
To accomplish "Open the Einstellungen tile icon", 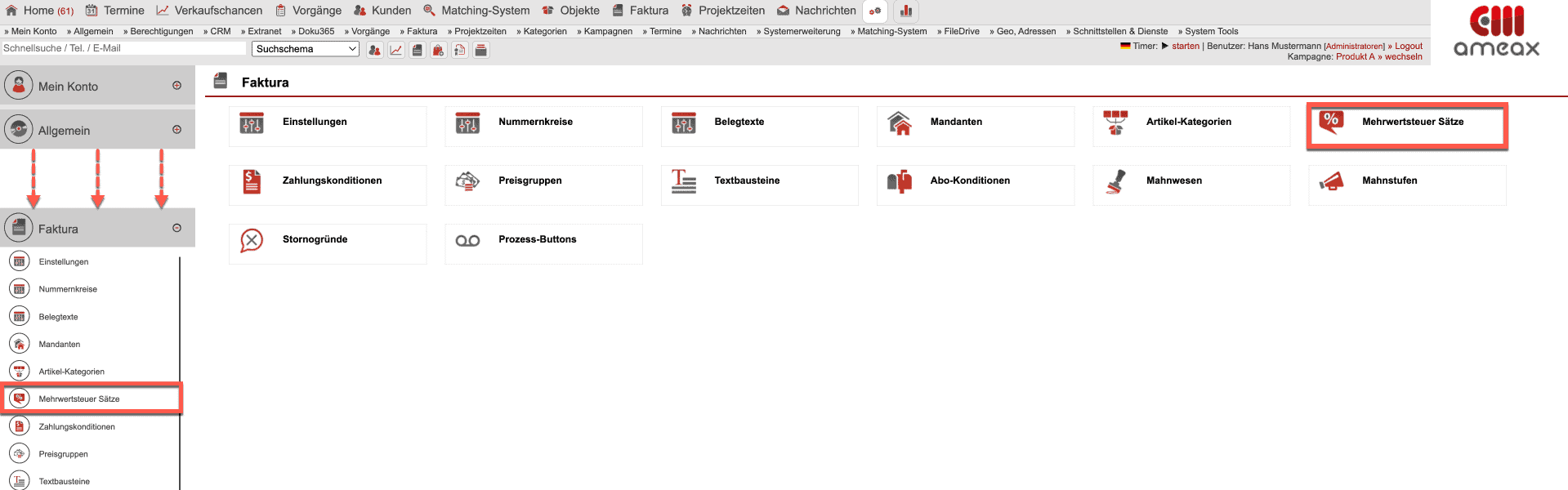I will [252, 124].
